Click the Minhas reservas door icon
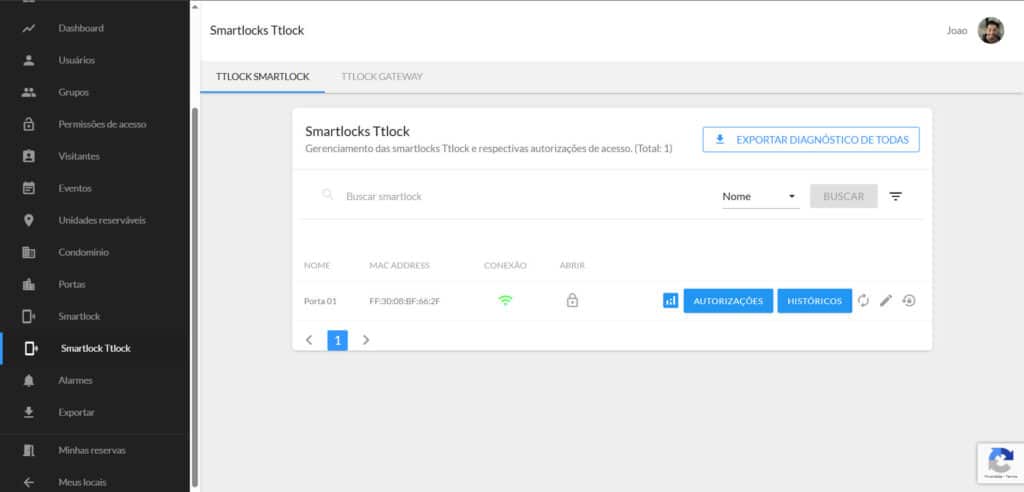The height and width of the screenshot is (492, 1024). pos(29,450)
